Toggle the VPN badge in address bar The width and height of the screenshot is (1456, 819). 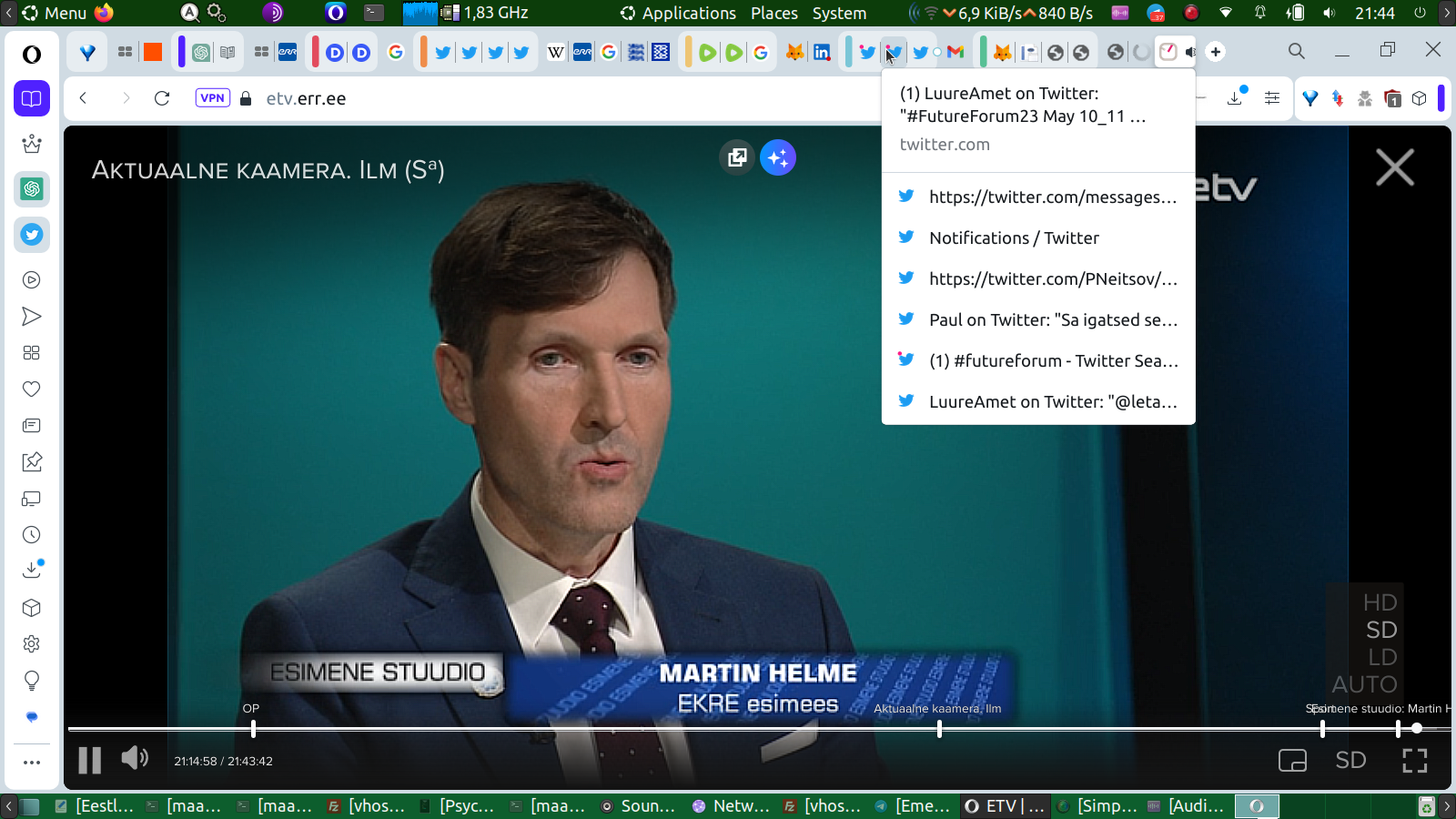tap(212, 98)
